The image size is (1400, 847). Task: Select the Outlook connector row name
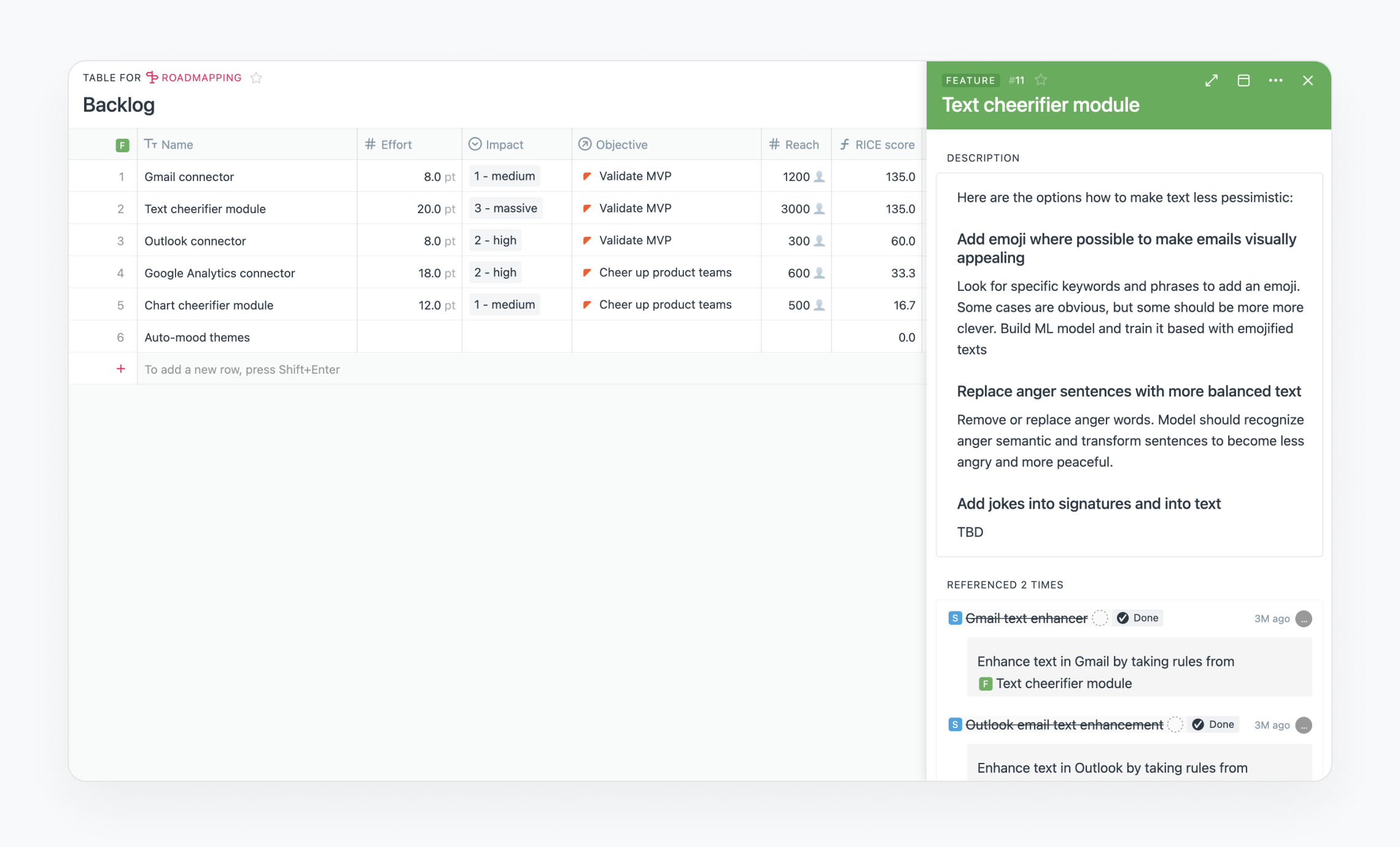tap(195, 241)
